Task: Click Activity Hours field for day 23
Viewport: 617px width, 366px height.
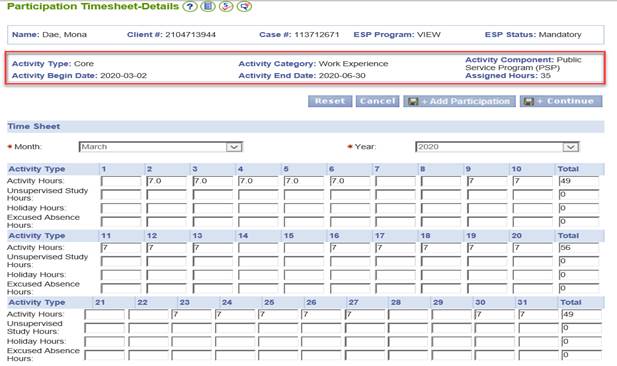Action: tap(192, 315)
